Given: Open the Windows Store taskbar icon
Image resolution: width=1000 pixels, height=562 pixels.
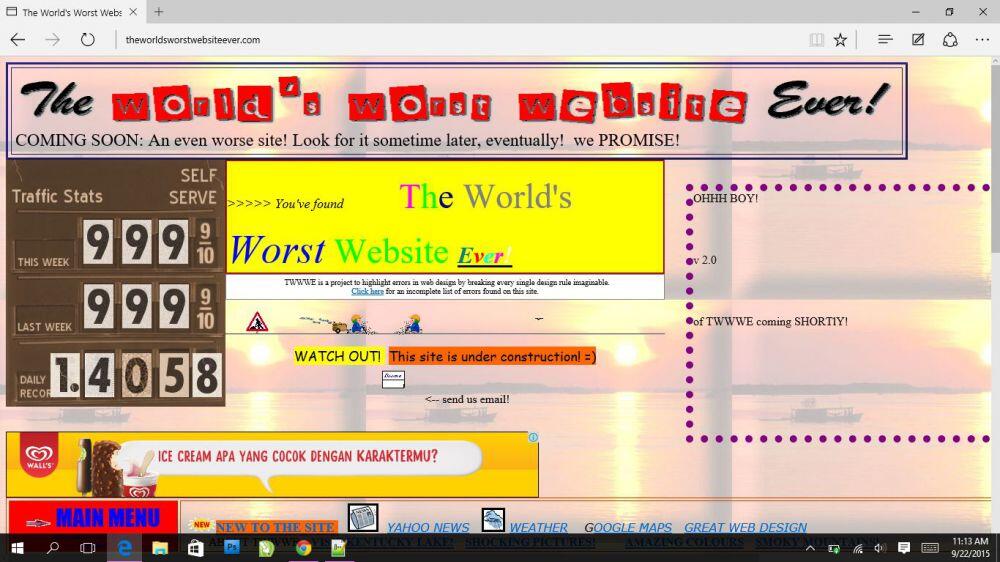Looking at the screenshot, I should (x=195, y=548).
